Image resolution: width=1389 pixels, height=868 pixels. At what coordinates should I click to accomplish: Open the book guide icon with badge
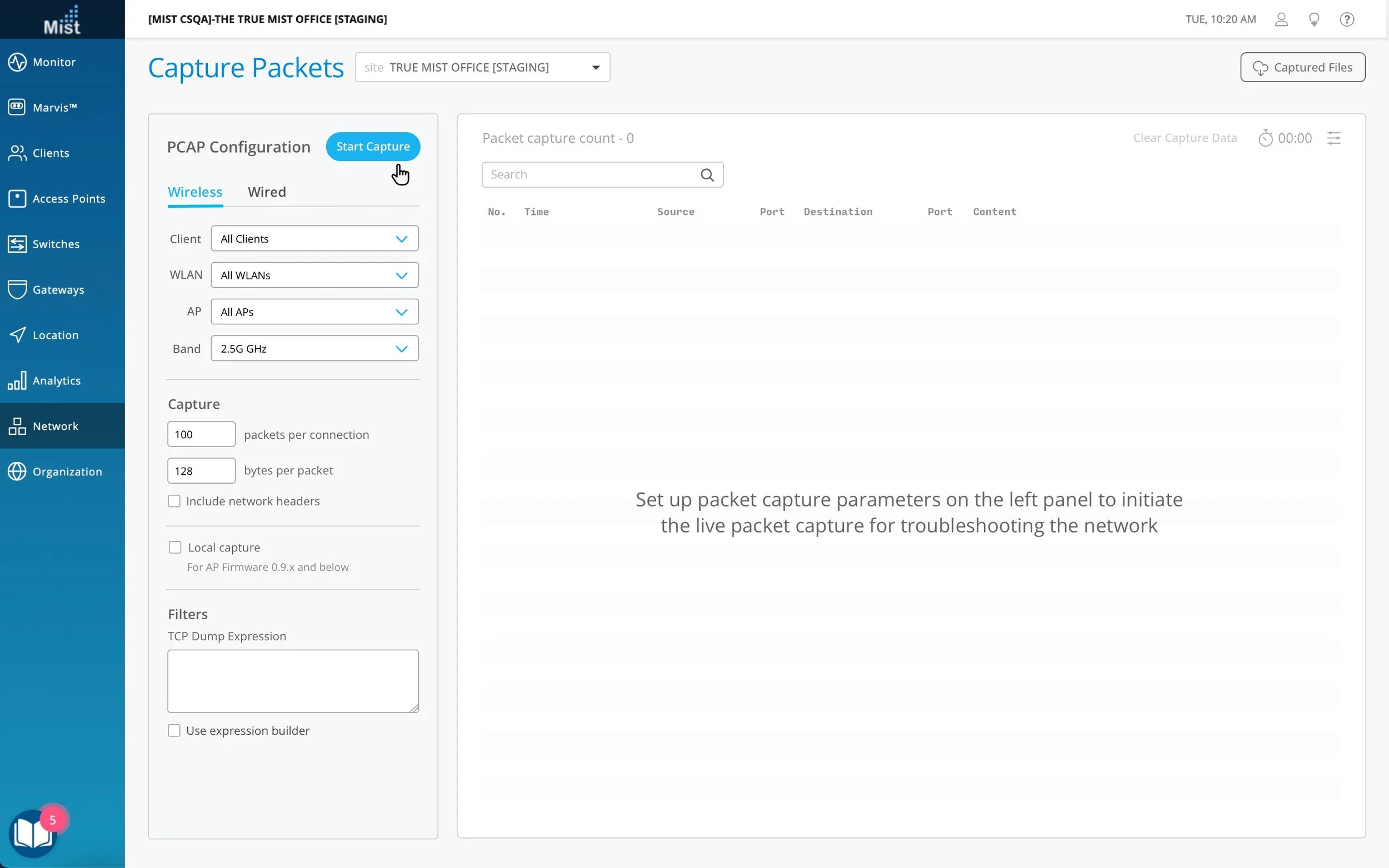coord(33,833)
